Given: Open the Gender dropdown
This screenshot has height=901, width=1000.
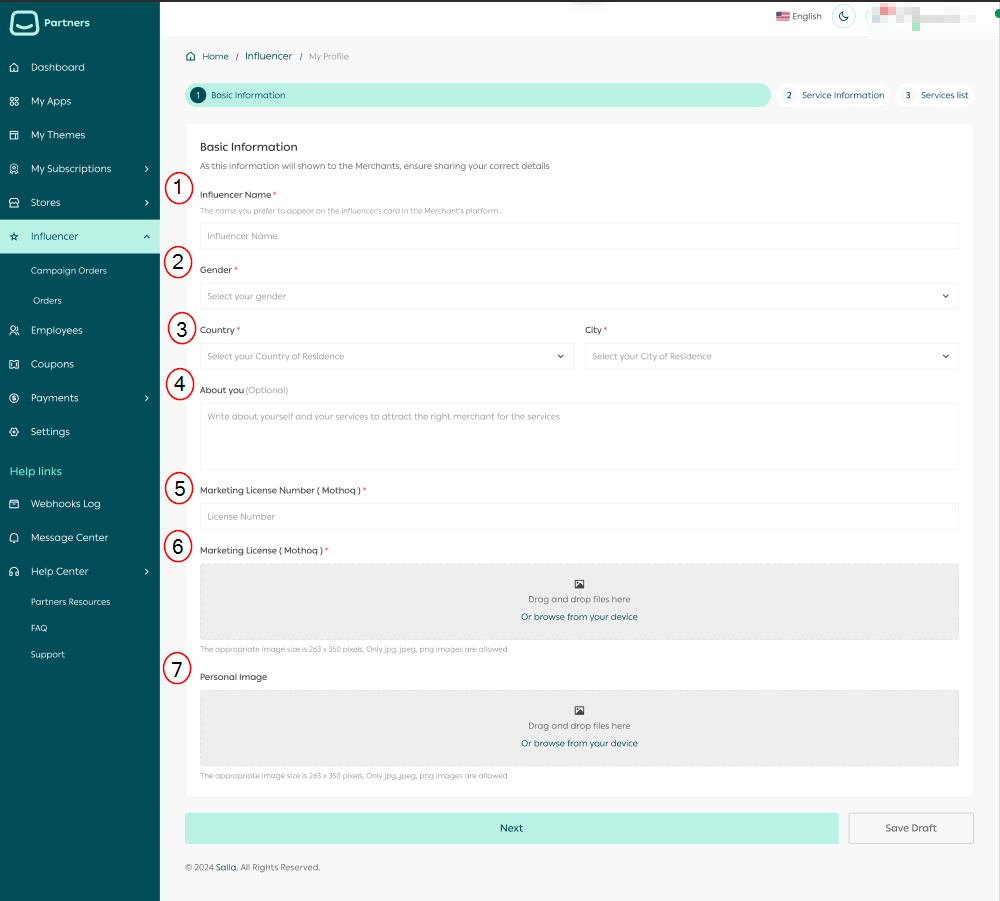Looking at the screenshot, I should [x=579, y=296].
